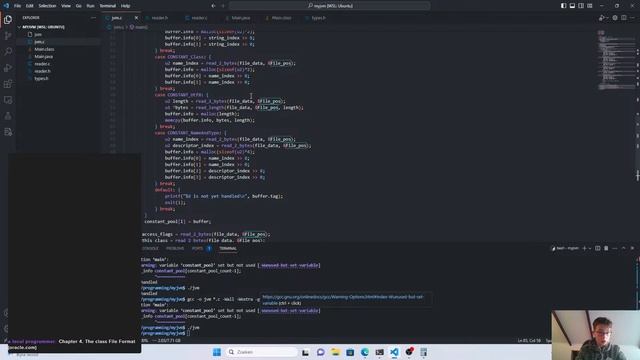Toggle the bottom panel layout icon

click(572, 6)
